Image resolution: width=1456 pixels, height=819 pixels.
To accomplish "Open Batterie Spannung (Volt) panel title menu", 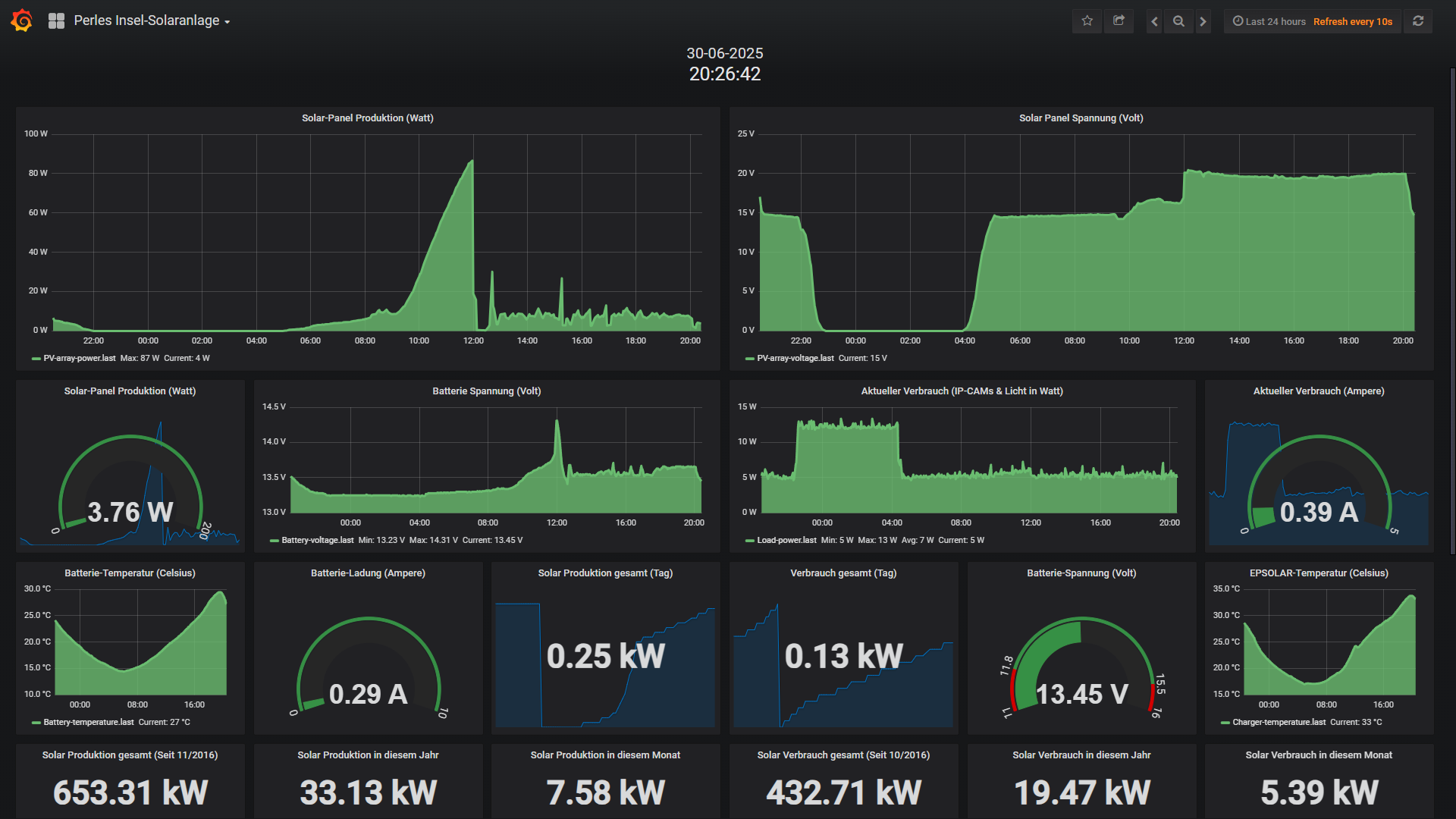I will [x=486, y=391].
